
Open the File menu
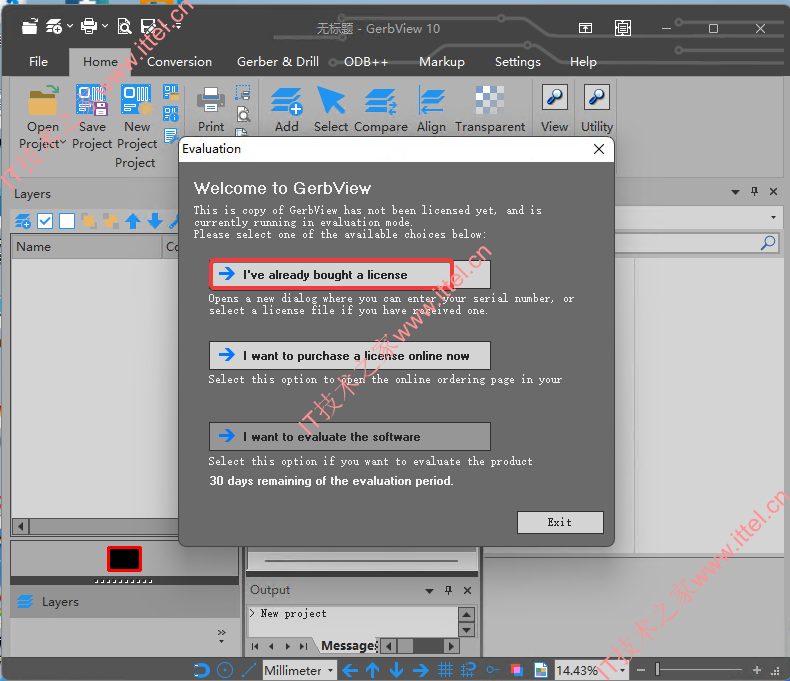(x=38, y=62)
